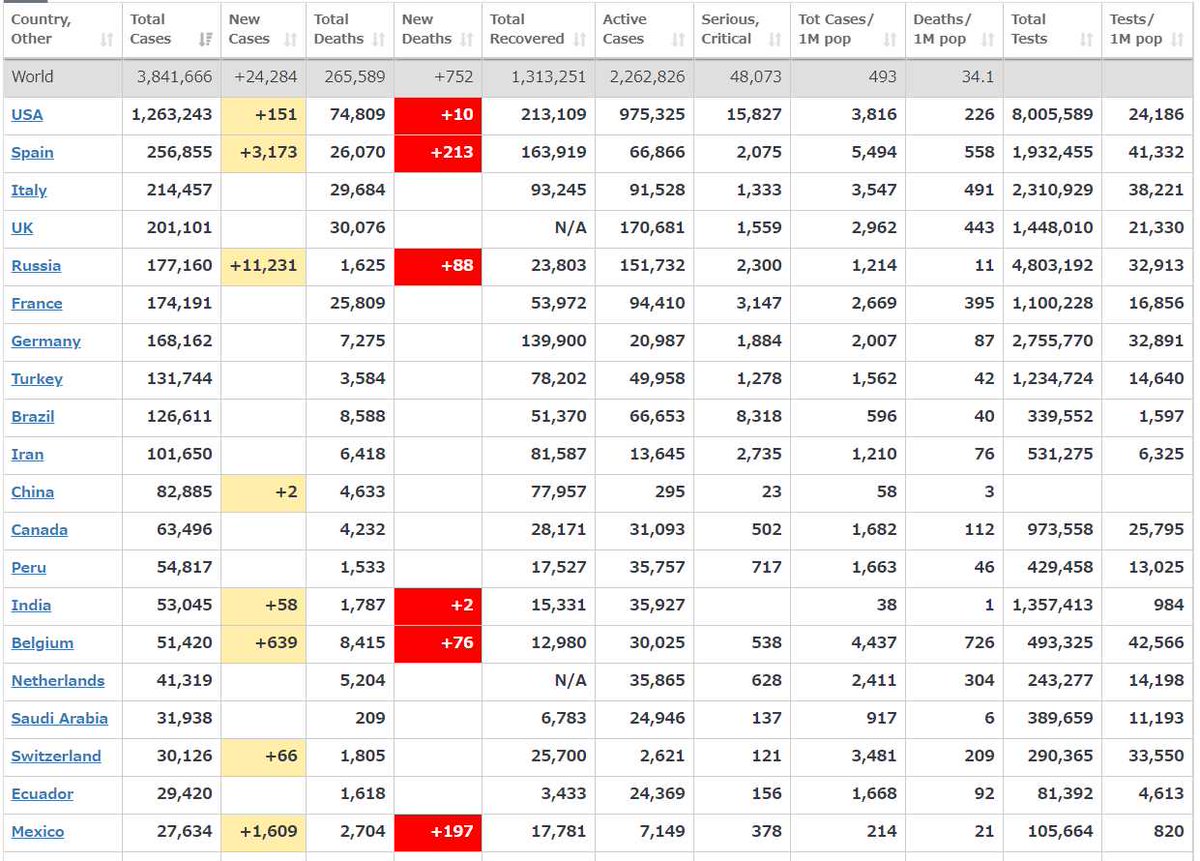Open the Ecuador country link
The image size is (1200, 861).
(x=42, y=794)
